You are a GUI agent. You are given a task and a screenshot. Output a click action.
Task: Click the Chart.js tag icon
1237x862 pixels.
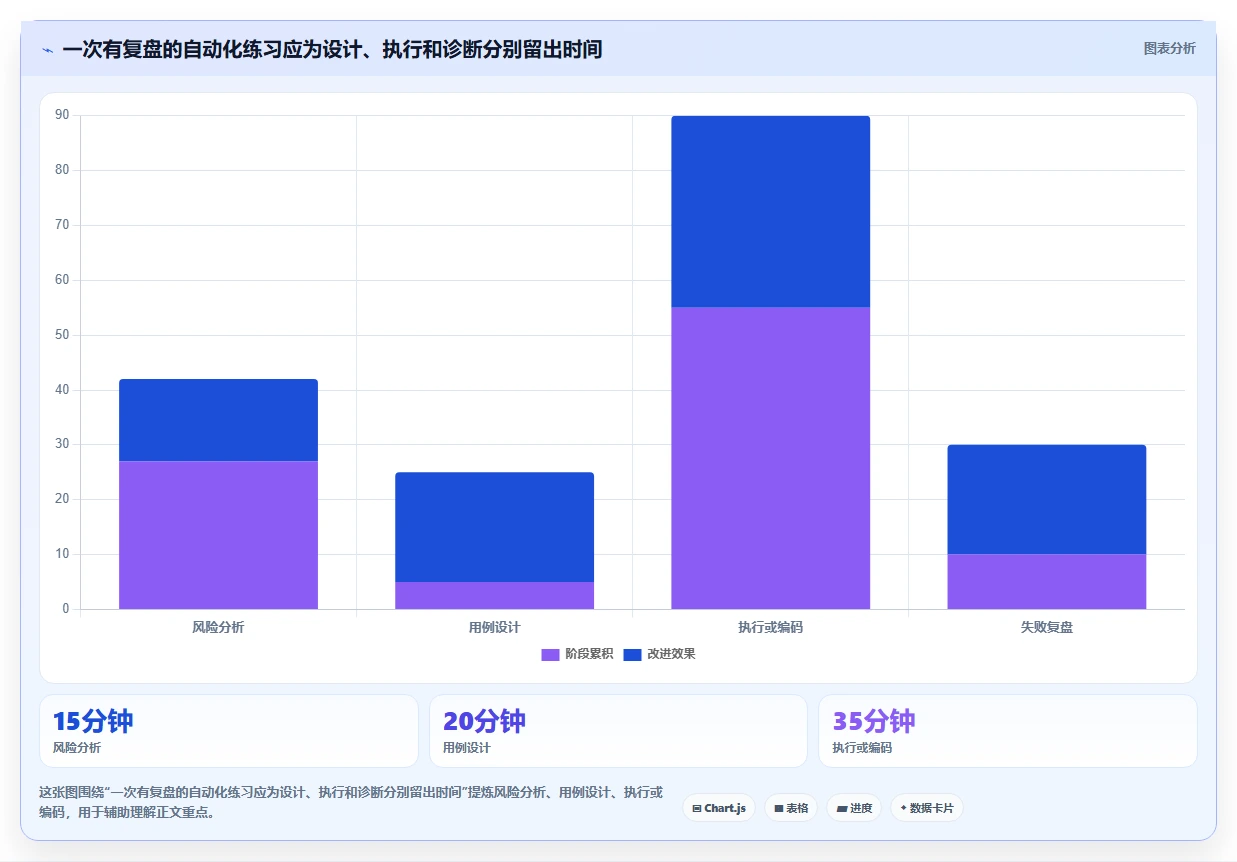(x=697, y=808)
